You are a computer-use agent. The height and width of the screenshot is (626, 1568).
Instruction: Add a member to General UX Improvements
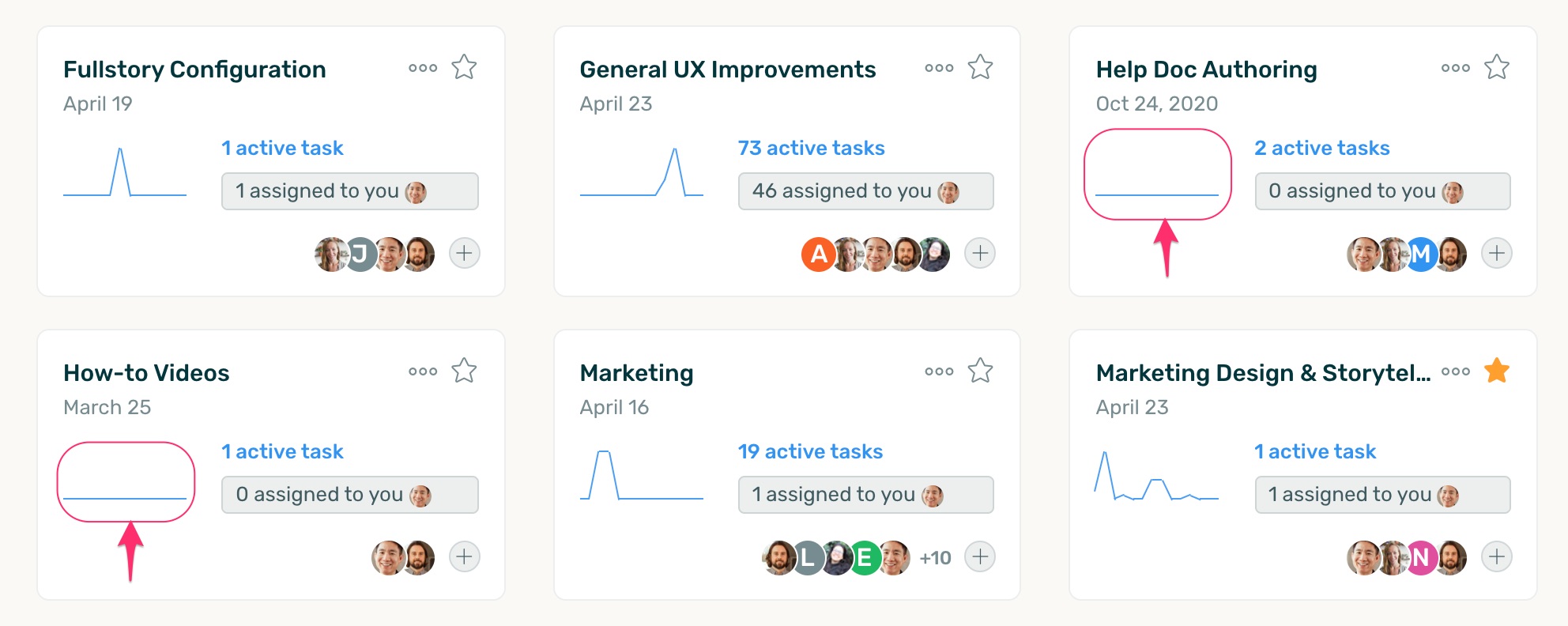coord(980,253)
